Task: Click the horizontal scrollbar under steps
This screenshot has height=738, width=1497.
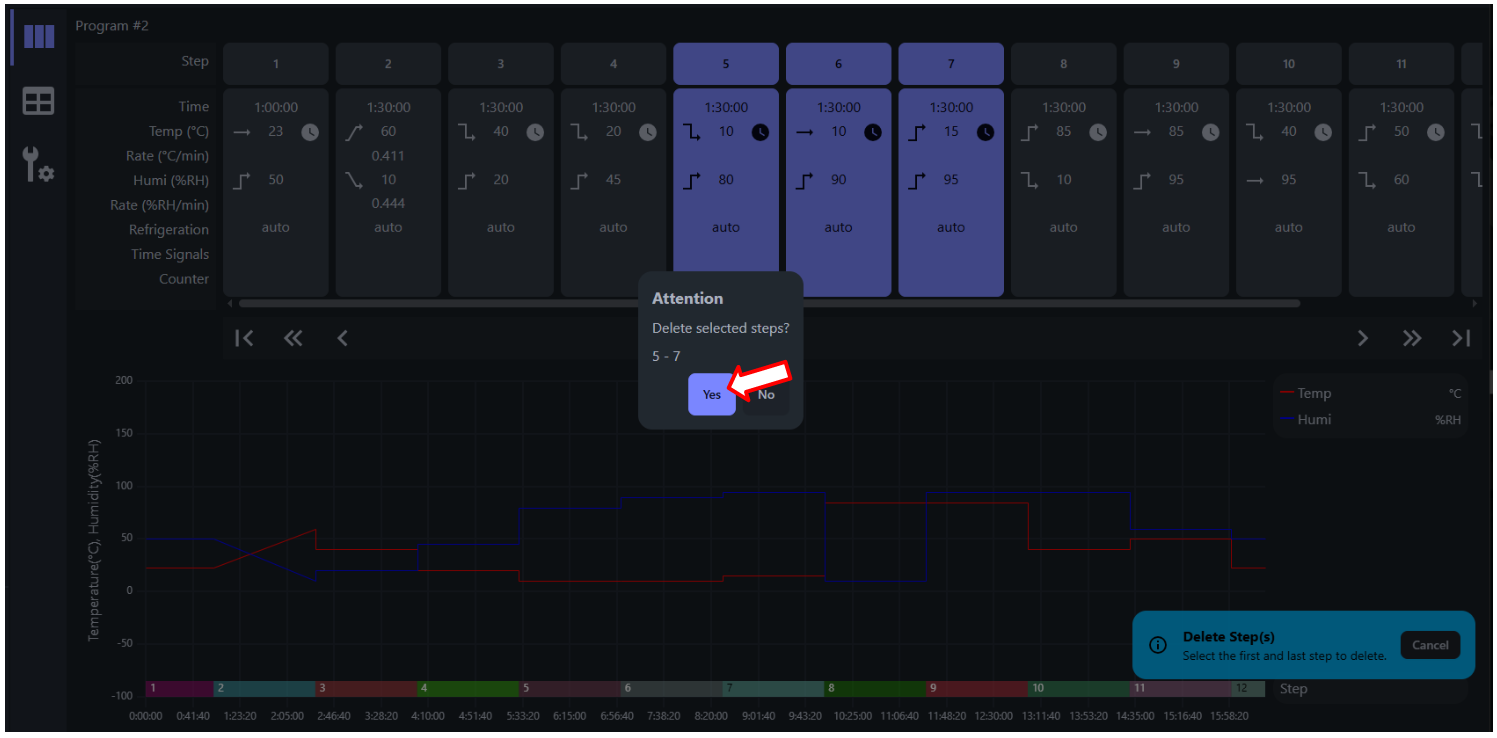Action: (769, 303)
